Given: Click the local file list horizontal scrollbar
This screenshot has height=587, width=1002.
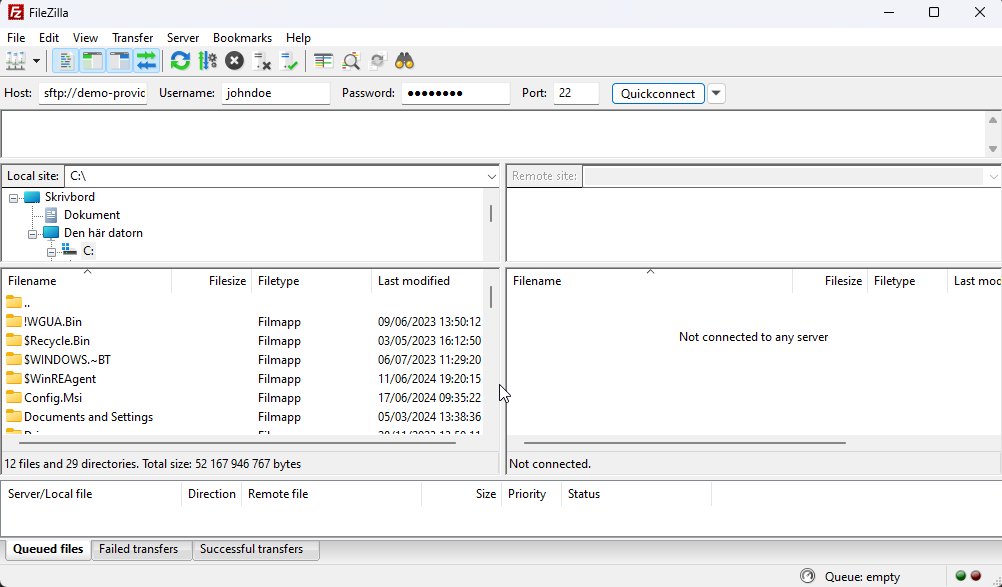Looking at the screenshot, I should click(x=230, y=442).
